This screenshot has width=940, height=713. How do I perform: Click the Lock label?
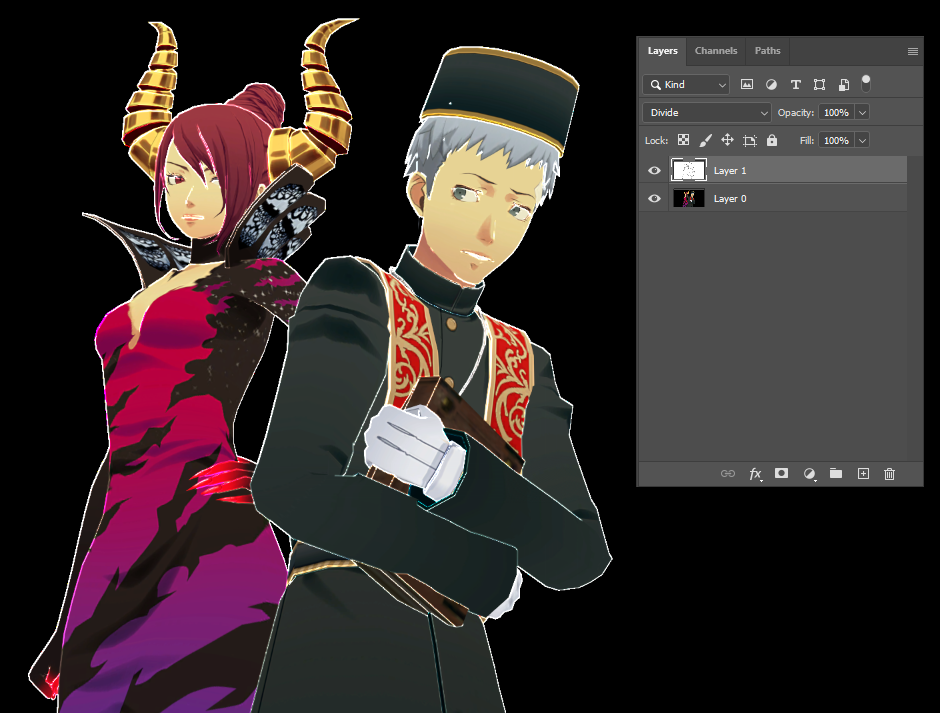point(656,140)
